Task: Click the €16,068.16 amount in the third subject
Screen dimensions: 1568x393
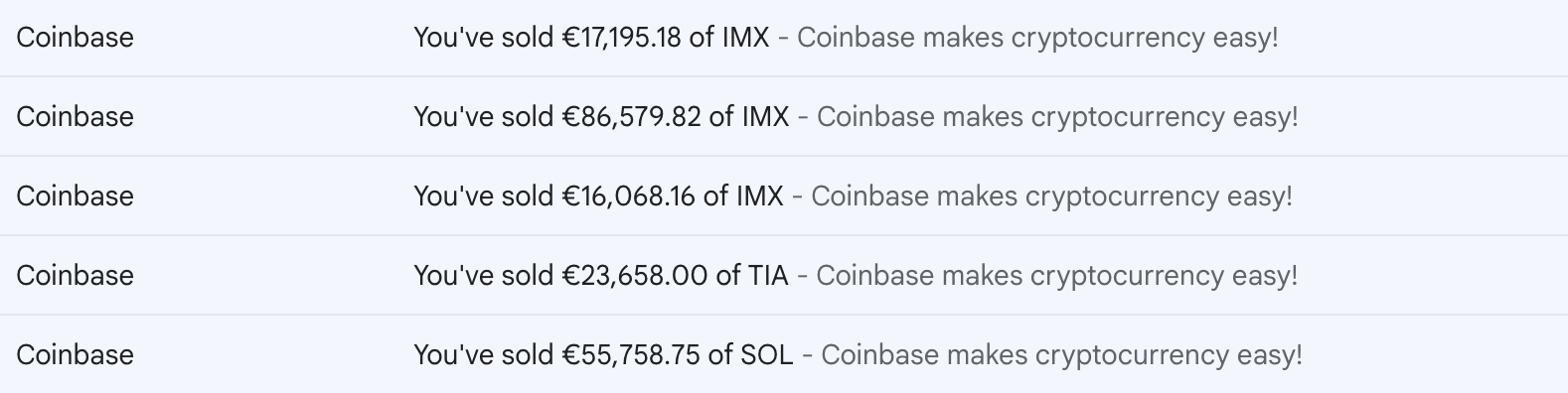Action: tap(628, 196)
